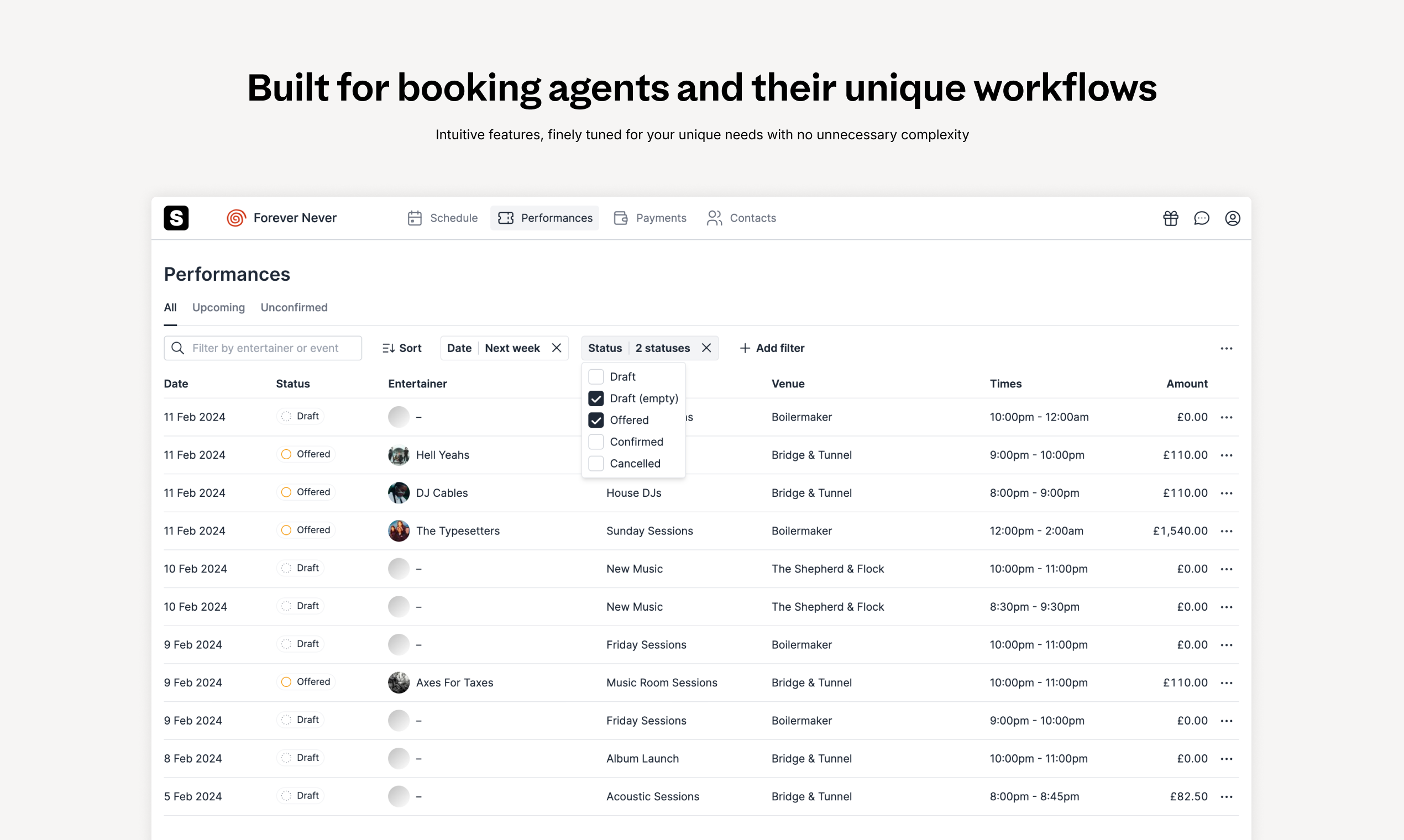This screenshot has width=1404, height=840.
Task: Click the black S app logo
Action: pos(176,218)
